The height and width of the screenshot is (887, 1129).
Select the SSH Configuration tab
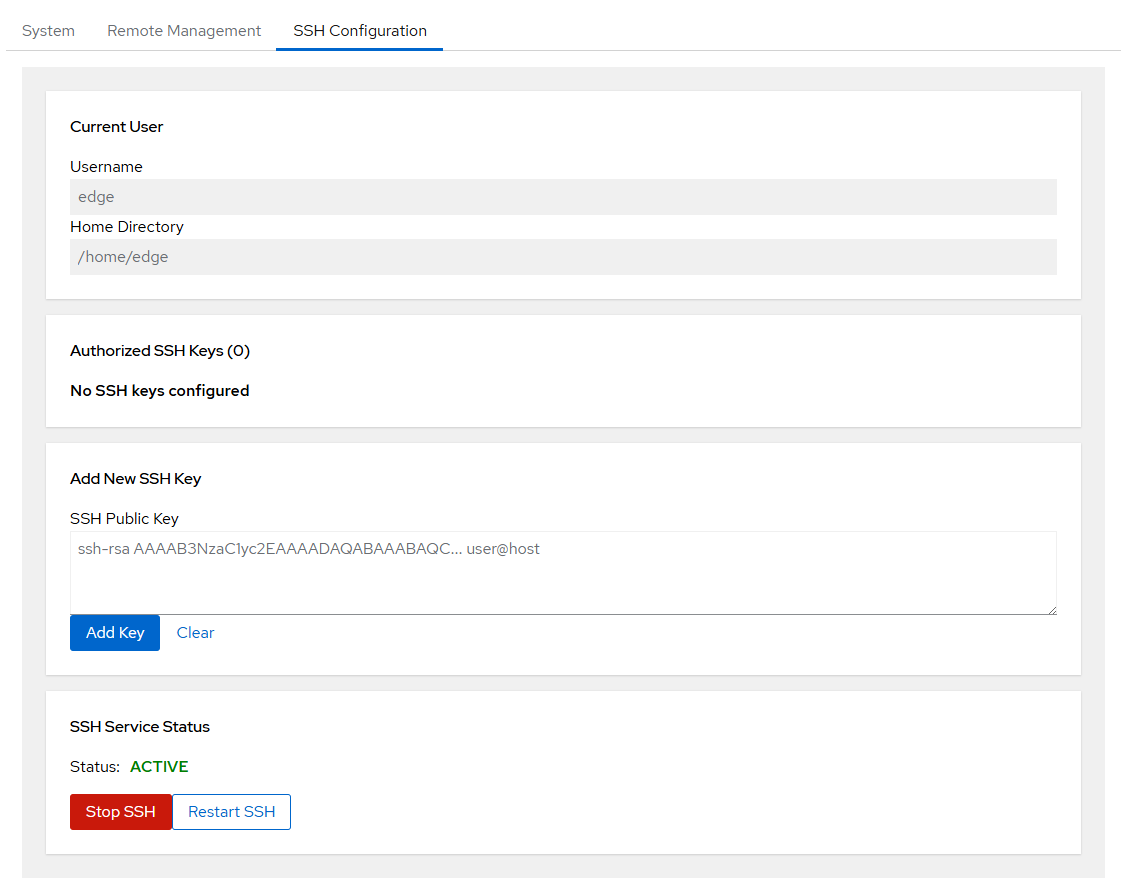pos(360,31)
